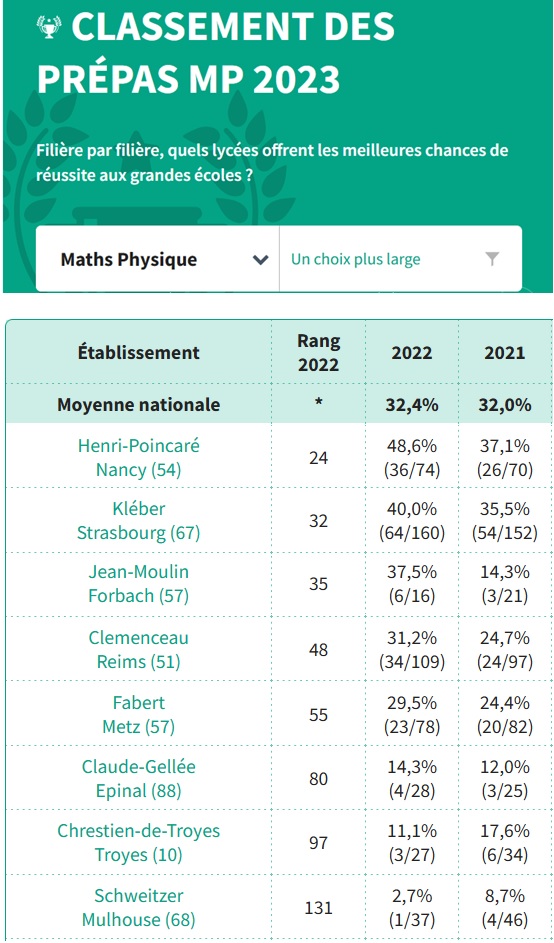Open the Fabert Metz (57) link
The width and height of the screenshot is (554, 943).
pos(138,714)
